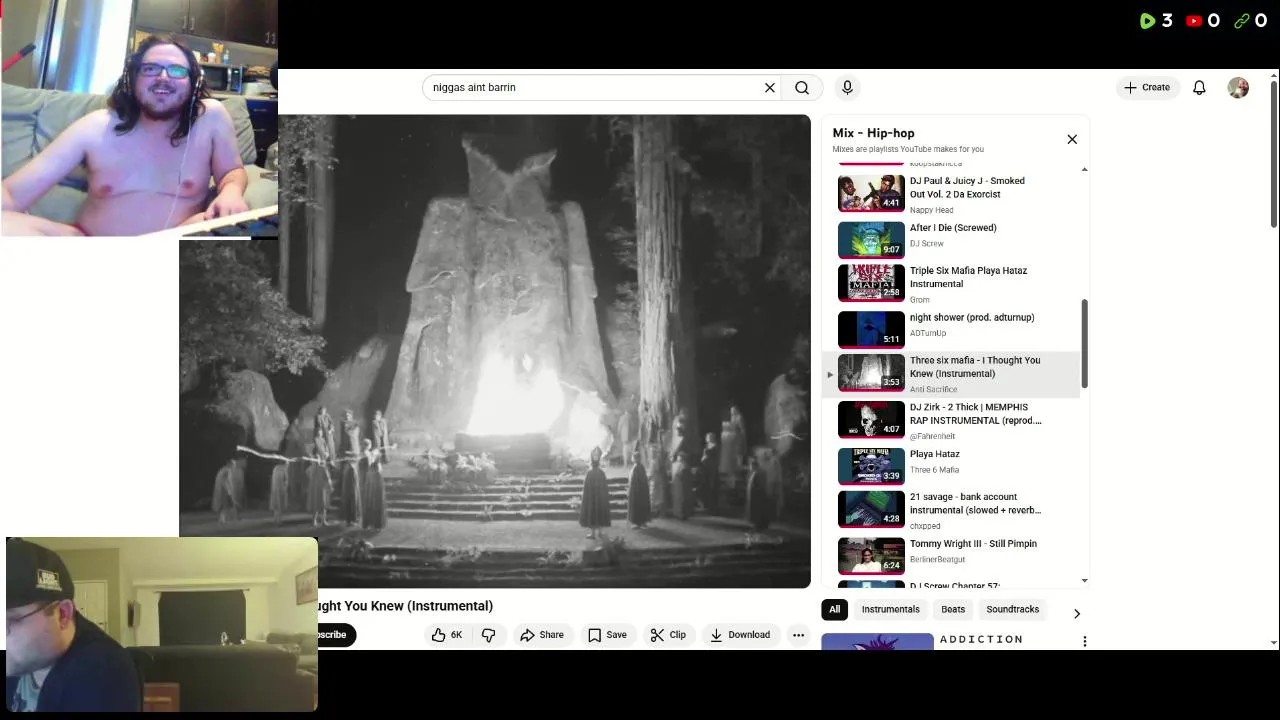Select the Beats filter chip
This screenshot has width=1280, height=720.
click(953, 609)
